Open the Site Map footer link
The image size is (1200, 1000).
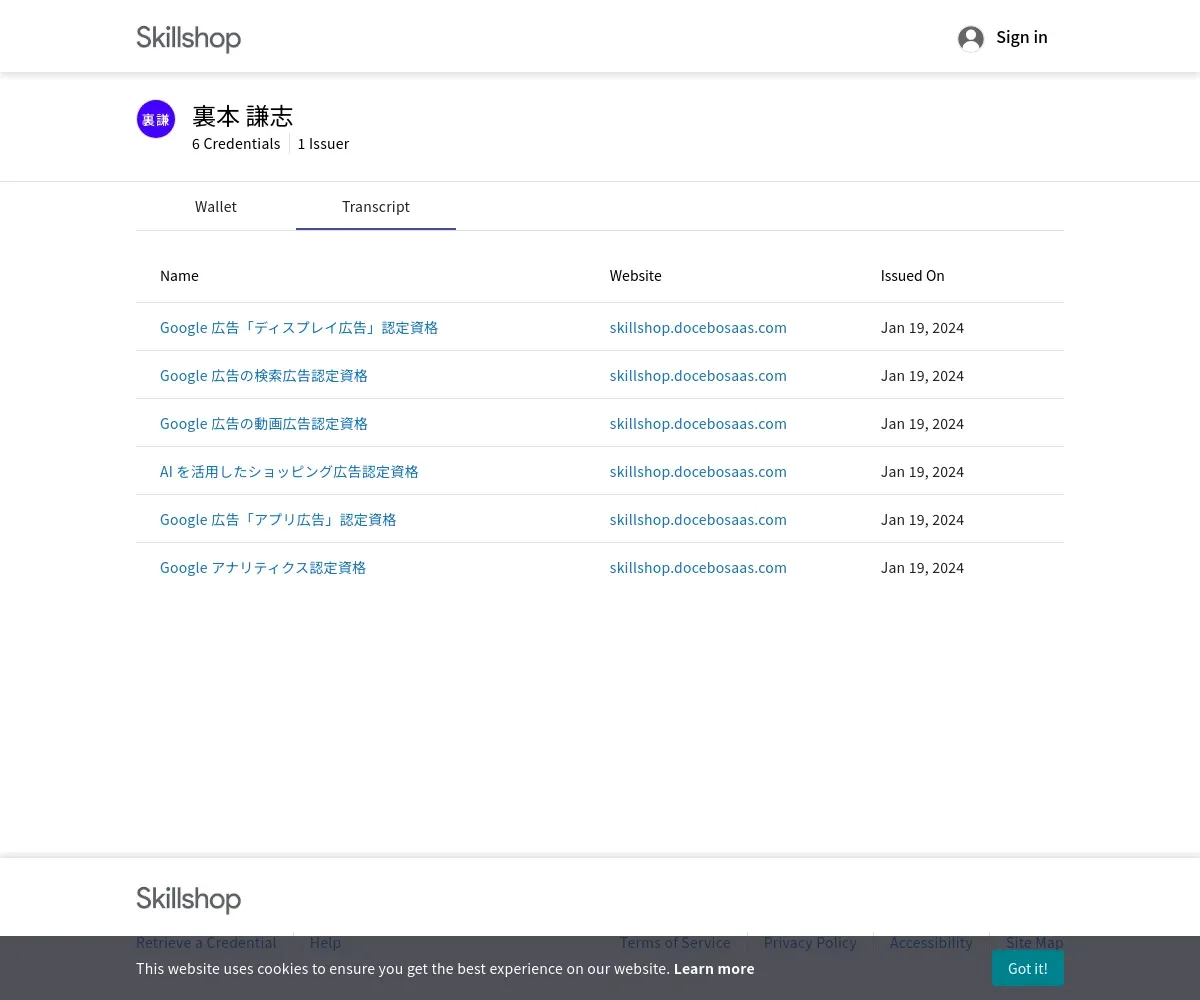(1035, 942)
